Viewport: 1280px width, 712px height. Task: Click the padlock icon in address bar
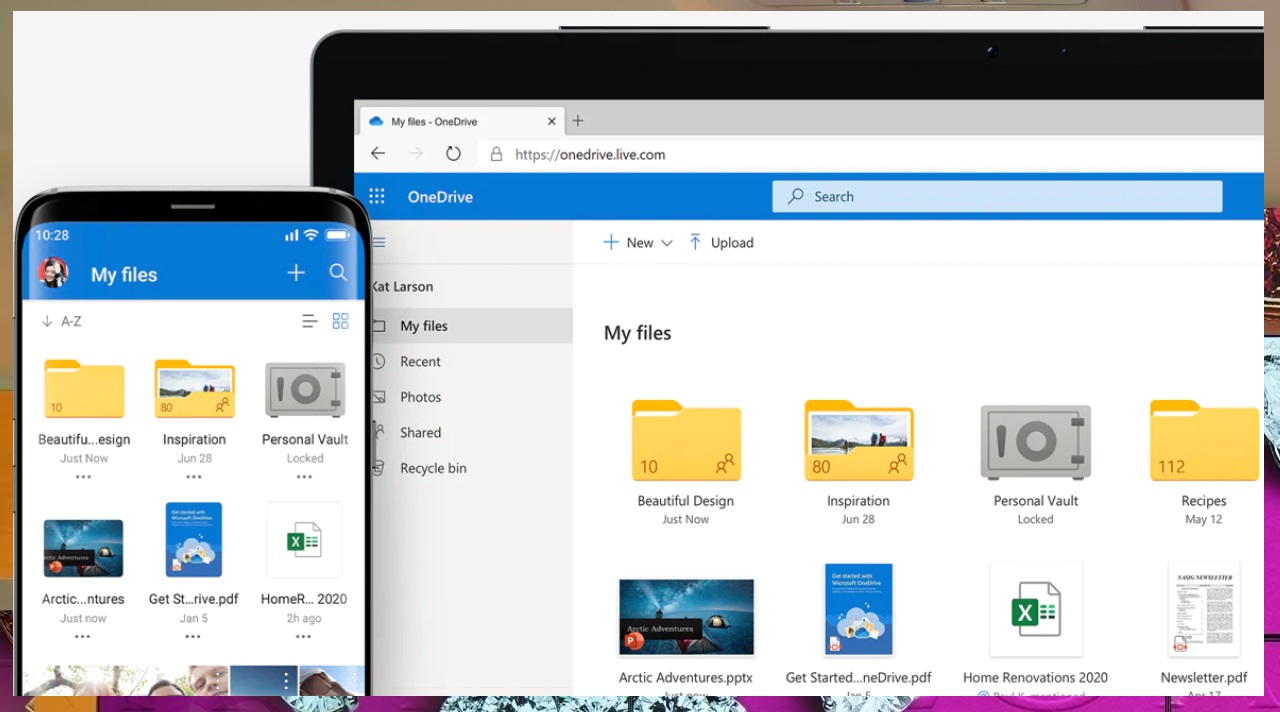pos(496,154)
